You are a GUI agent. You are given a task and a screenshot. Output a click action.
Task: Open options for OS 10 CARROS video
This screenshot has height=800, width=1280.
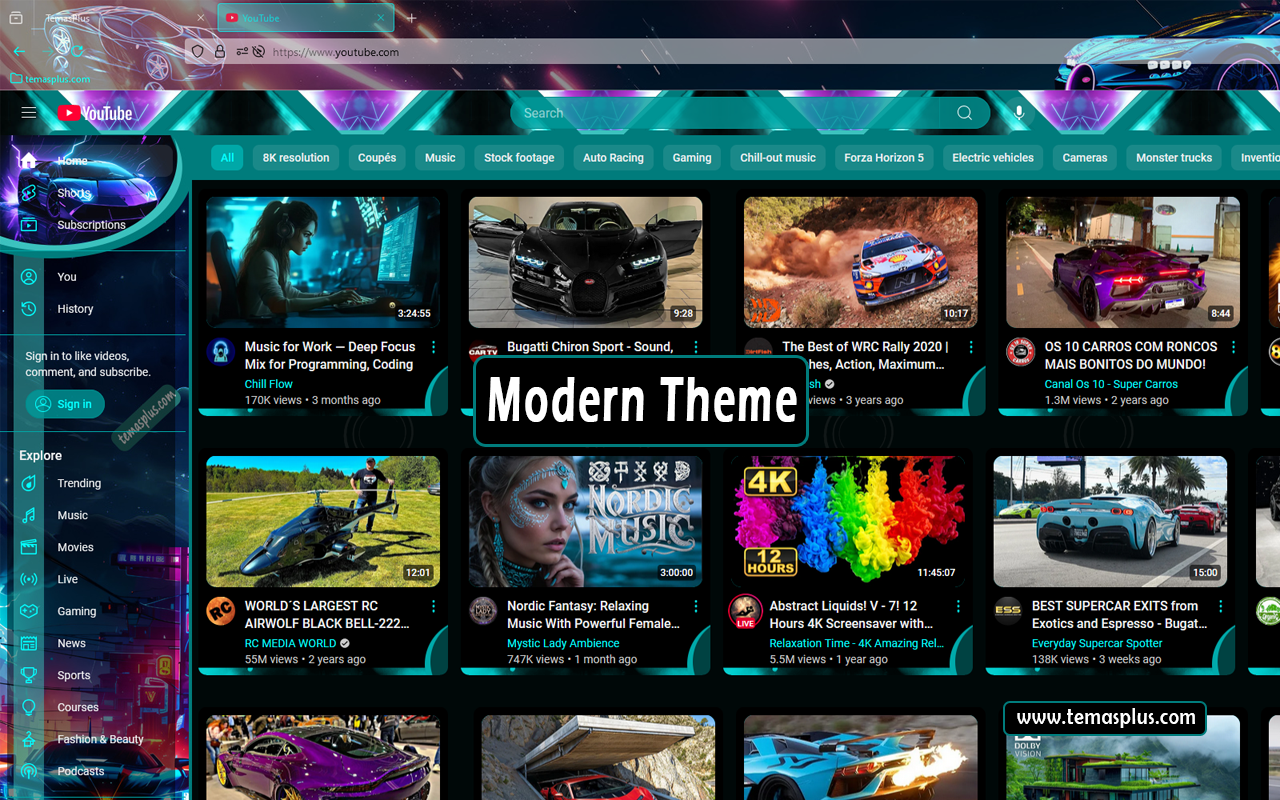[x=1233, y=347]
